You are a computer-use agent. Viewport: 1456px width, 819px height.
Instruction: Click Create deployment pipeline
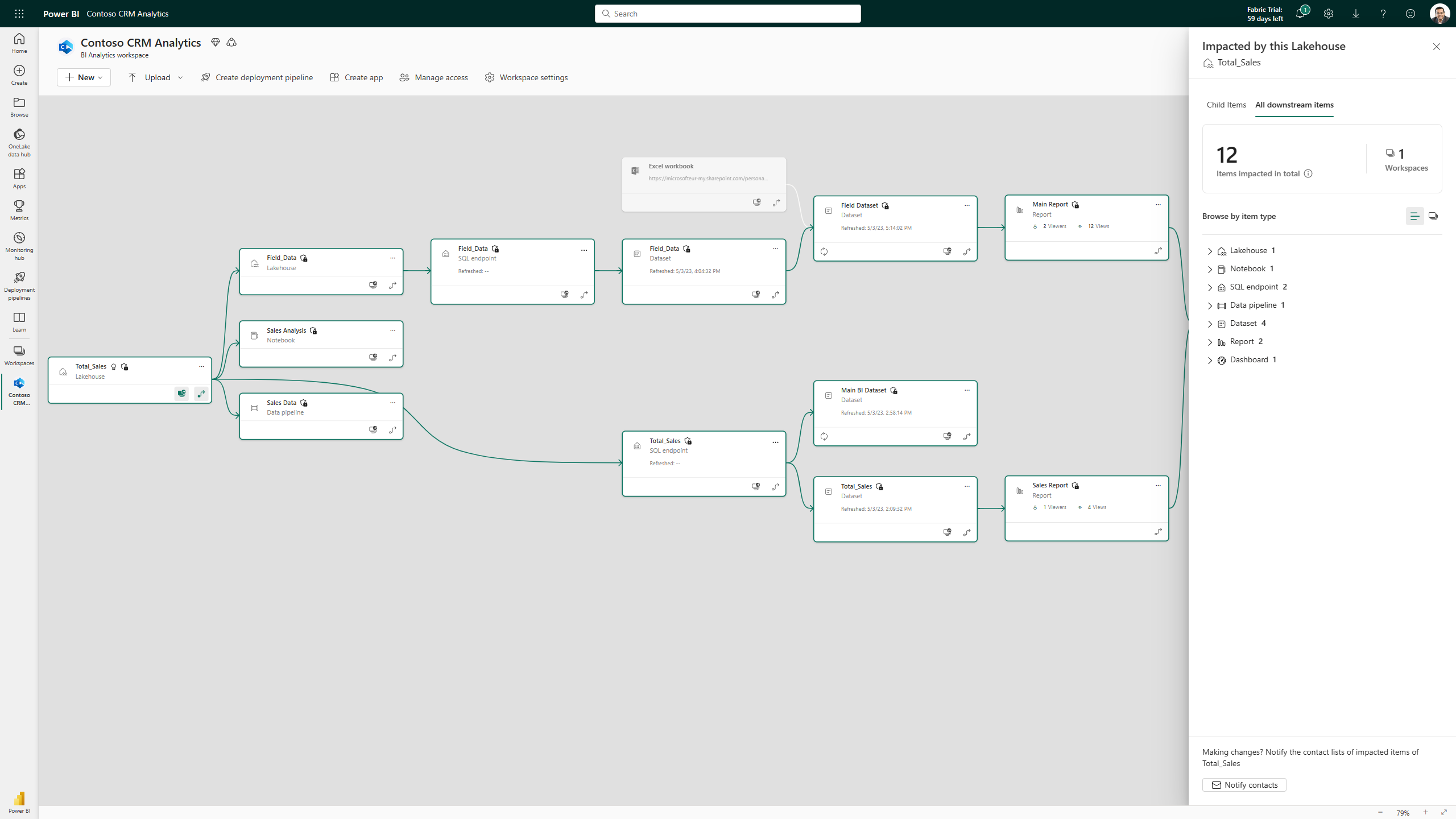[x=257, y=77]
